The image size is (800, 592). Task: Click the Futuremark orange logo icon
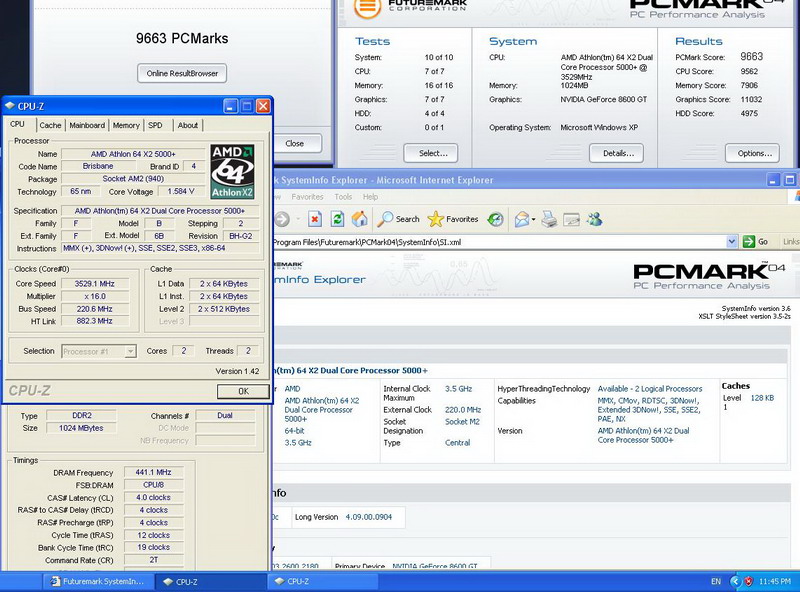367,7
